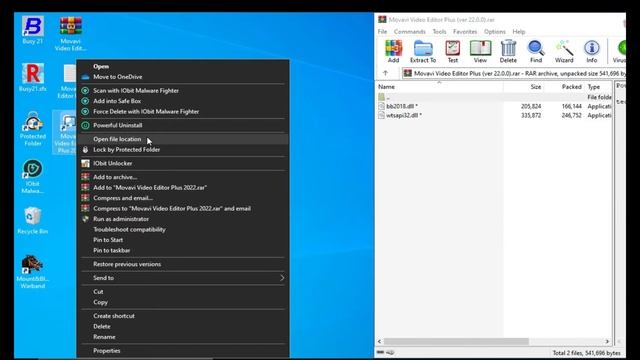Choose Force Delete with IObit Malware Fighter
The height and width of the screenshot is (360, 640).
coord(183,111)
